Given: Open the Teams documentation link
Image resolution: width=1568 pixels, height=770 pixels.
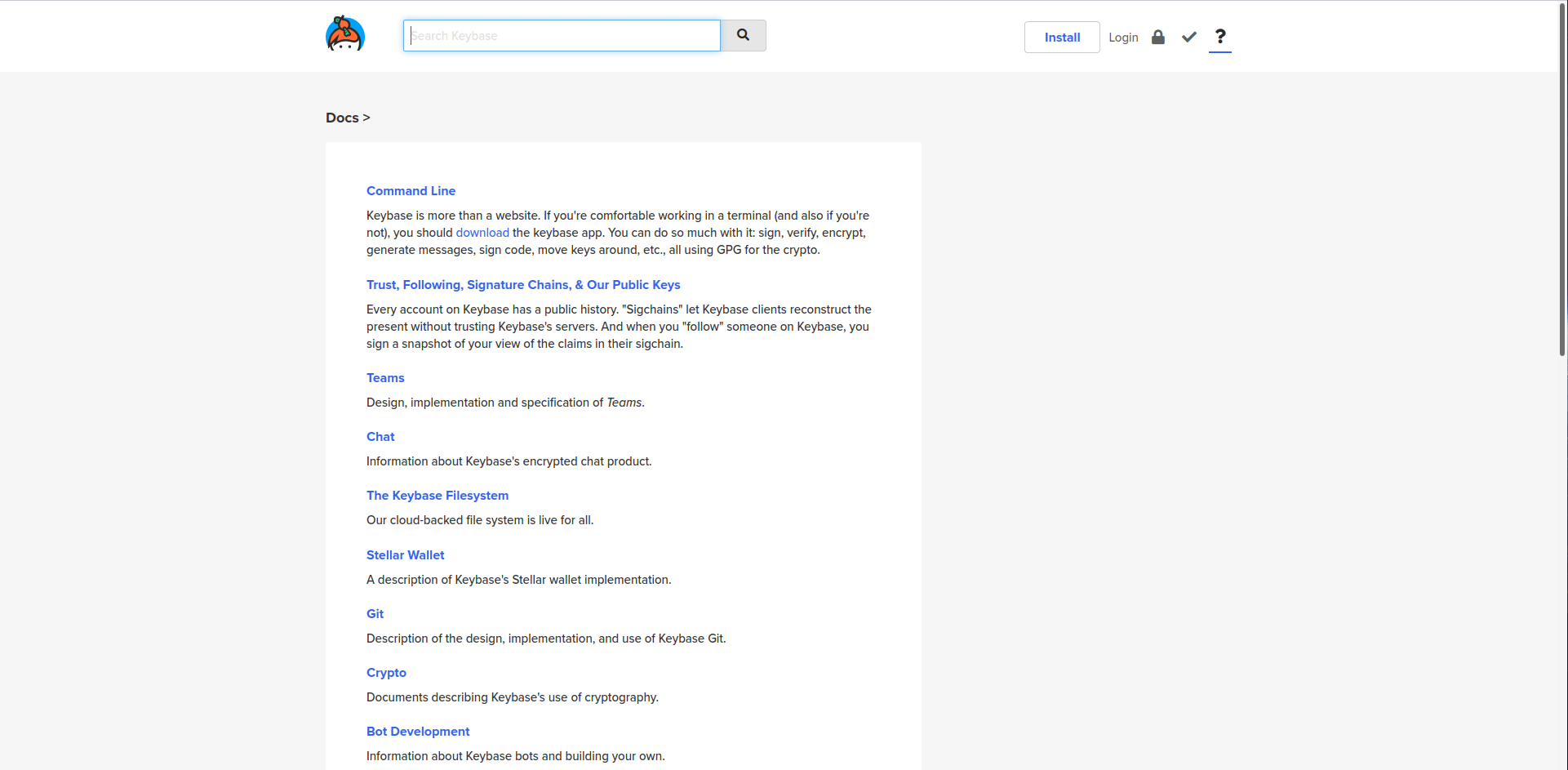Looking at the screenshot, I should [385, 378].
